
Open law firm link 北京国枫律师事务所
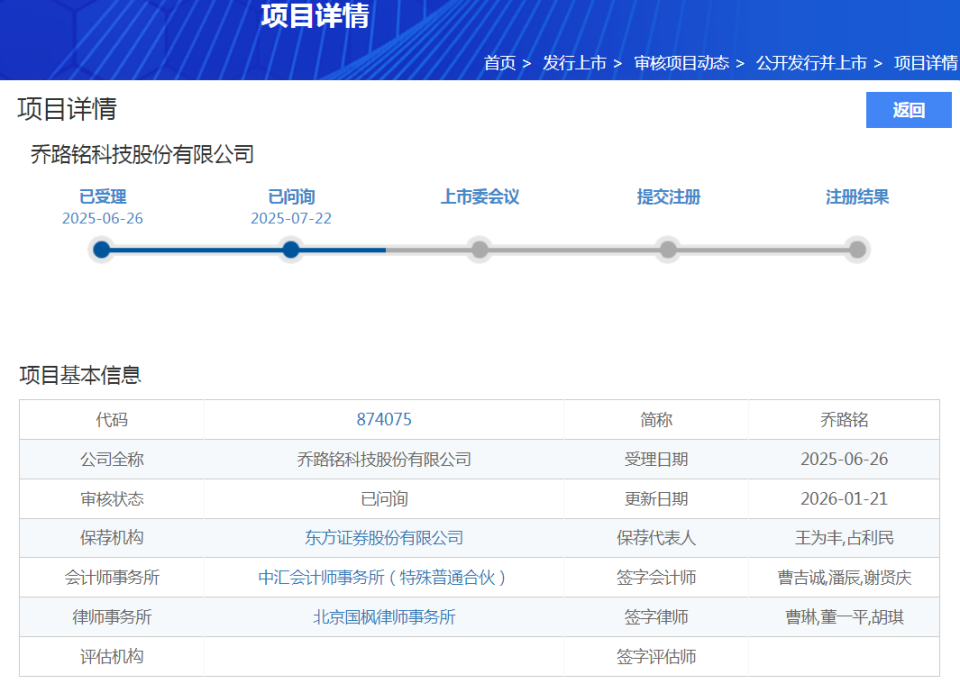[383, 617]
